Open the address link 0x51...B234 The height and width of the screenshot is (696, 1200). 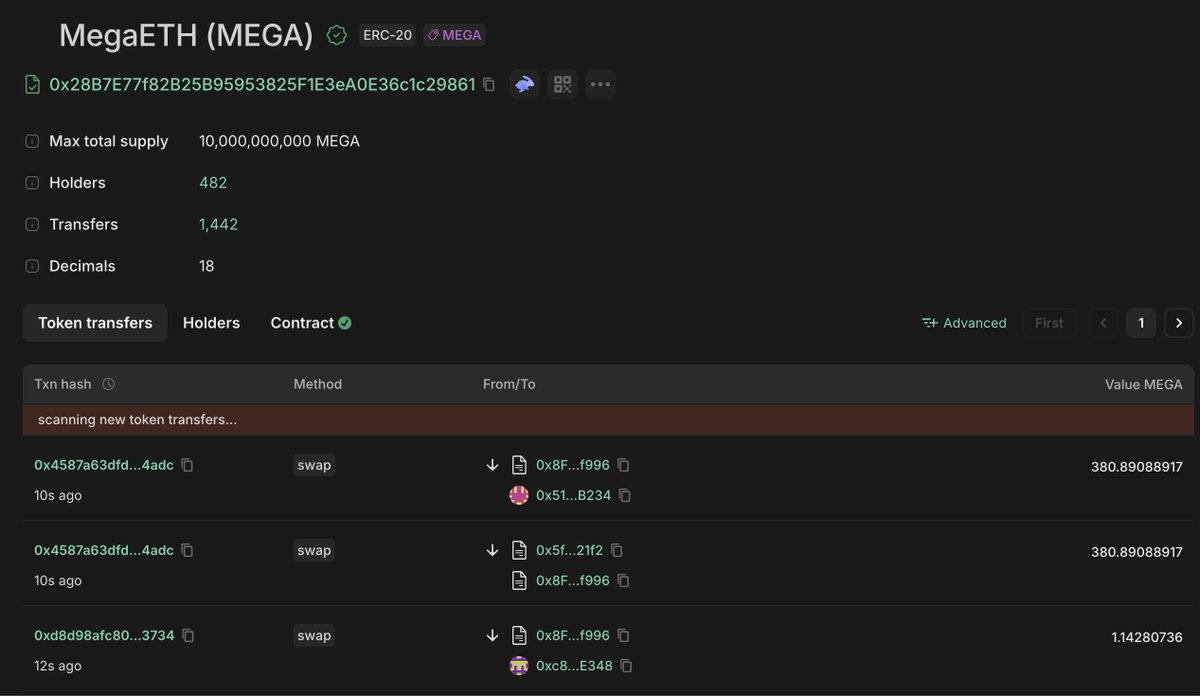click(x=573, y=495)
